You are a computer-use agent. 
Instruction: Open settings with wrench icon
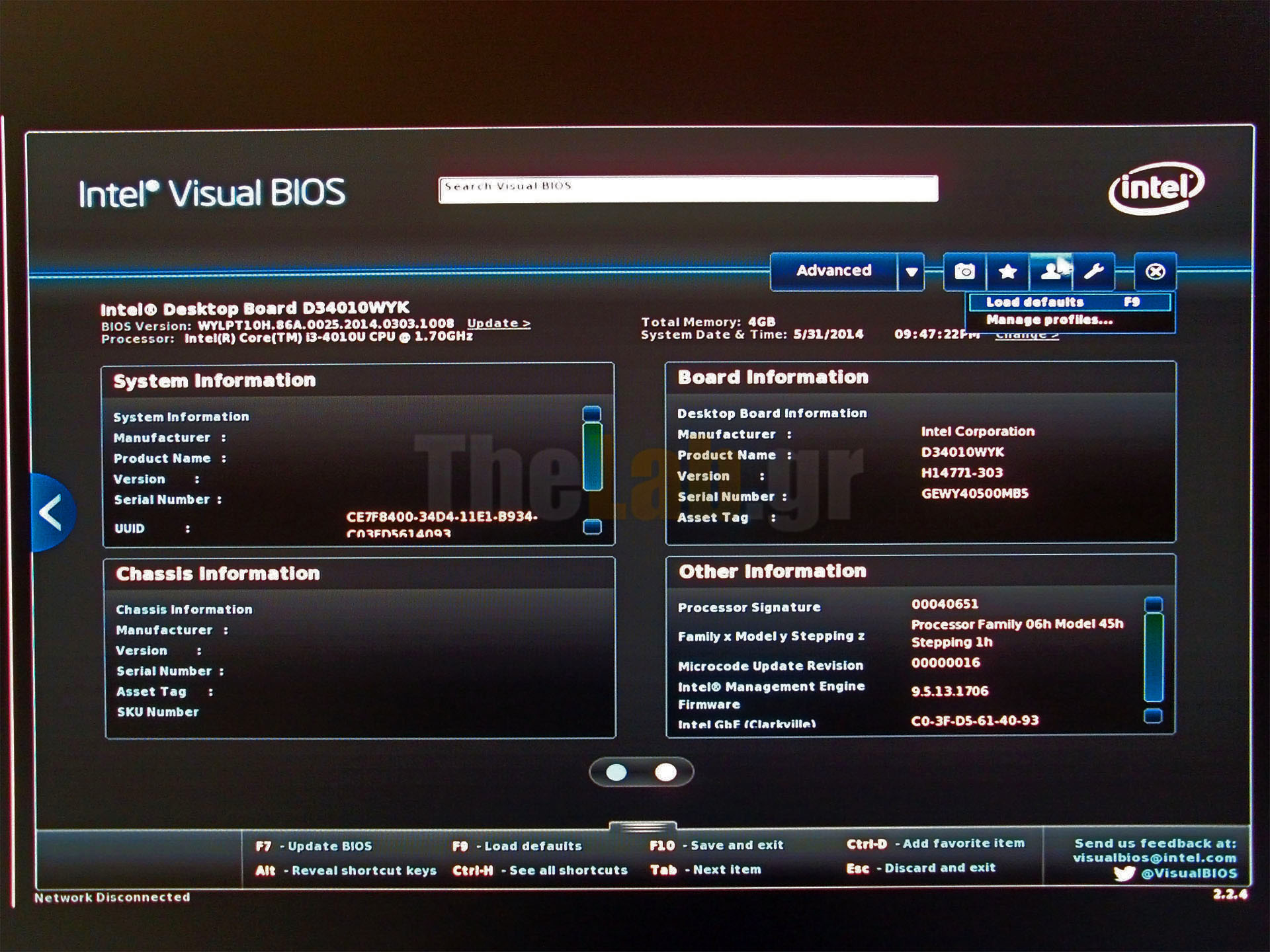1093,272
